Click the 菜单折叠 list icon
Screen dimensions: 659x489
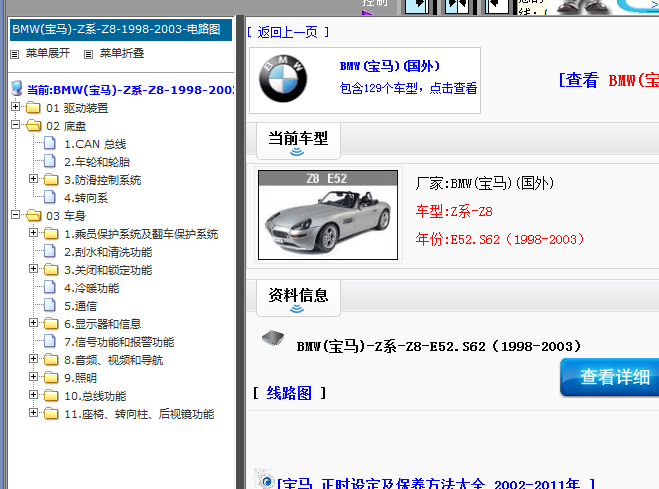pos(88,54)
